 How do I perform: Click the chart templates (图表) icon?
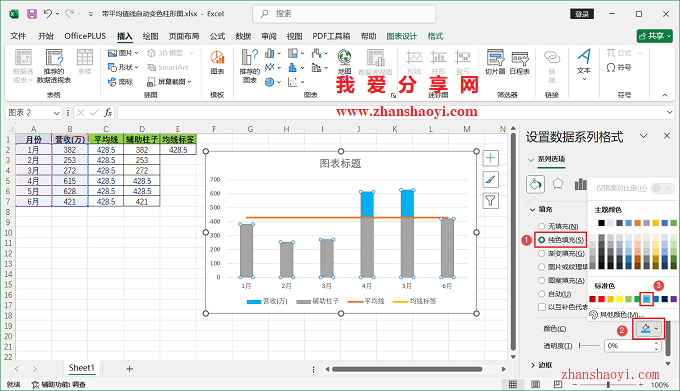coord(217,62)
